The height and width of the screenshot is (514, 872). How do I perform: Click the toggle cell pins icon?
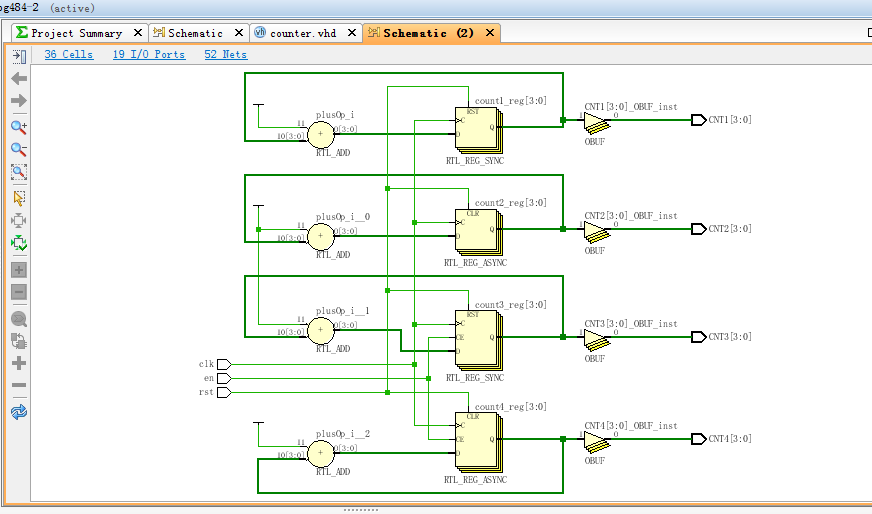19,340
